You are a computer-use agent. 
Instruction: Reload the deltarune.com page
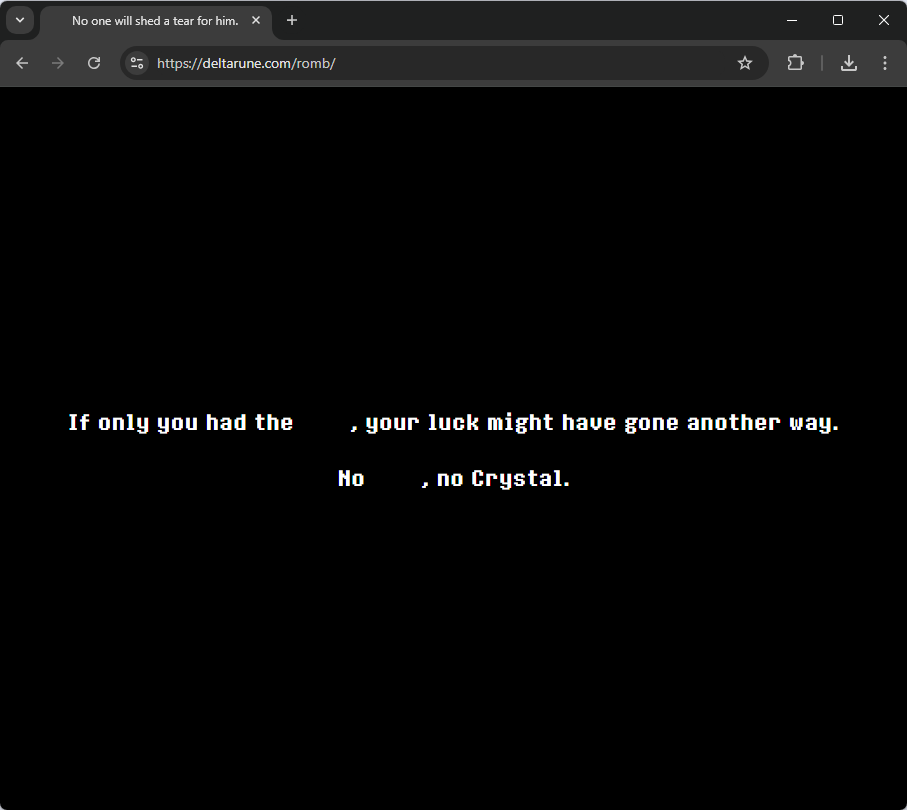click(x=94, y=63)
